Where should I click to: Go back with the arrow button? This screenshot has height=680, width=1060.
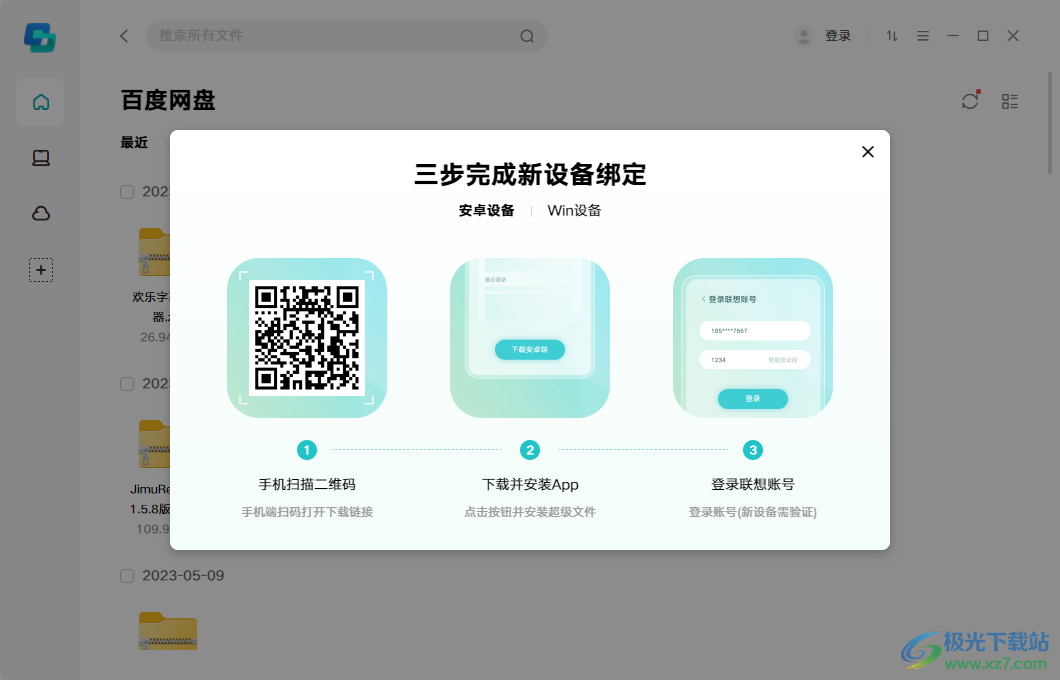click(x=124, y=36)
